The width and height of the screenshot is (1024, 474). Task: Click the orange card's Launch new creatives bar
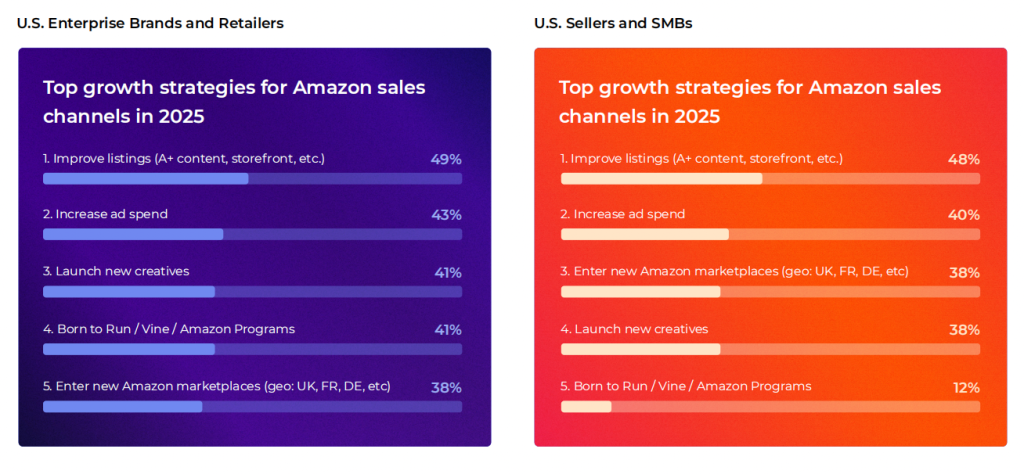click(770, 349)
